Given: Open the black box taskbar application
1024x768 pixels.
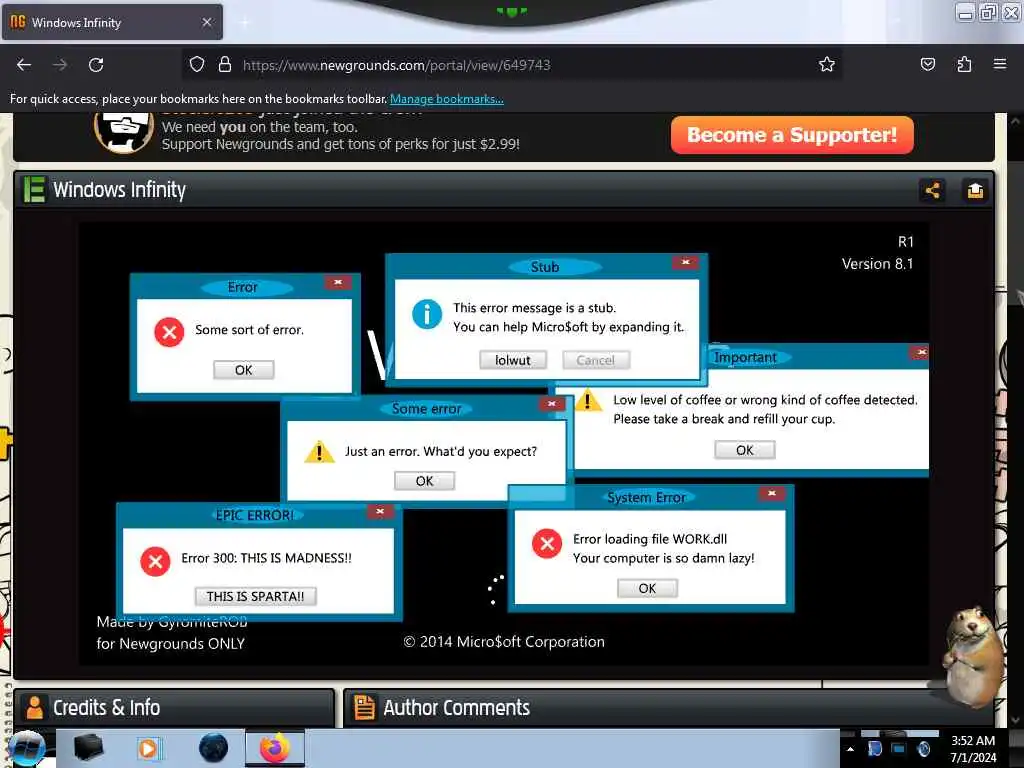Looking at the screenshot, I should tap(88, 748).
